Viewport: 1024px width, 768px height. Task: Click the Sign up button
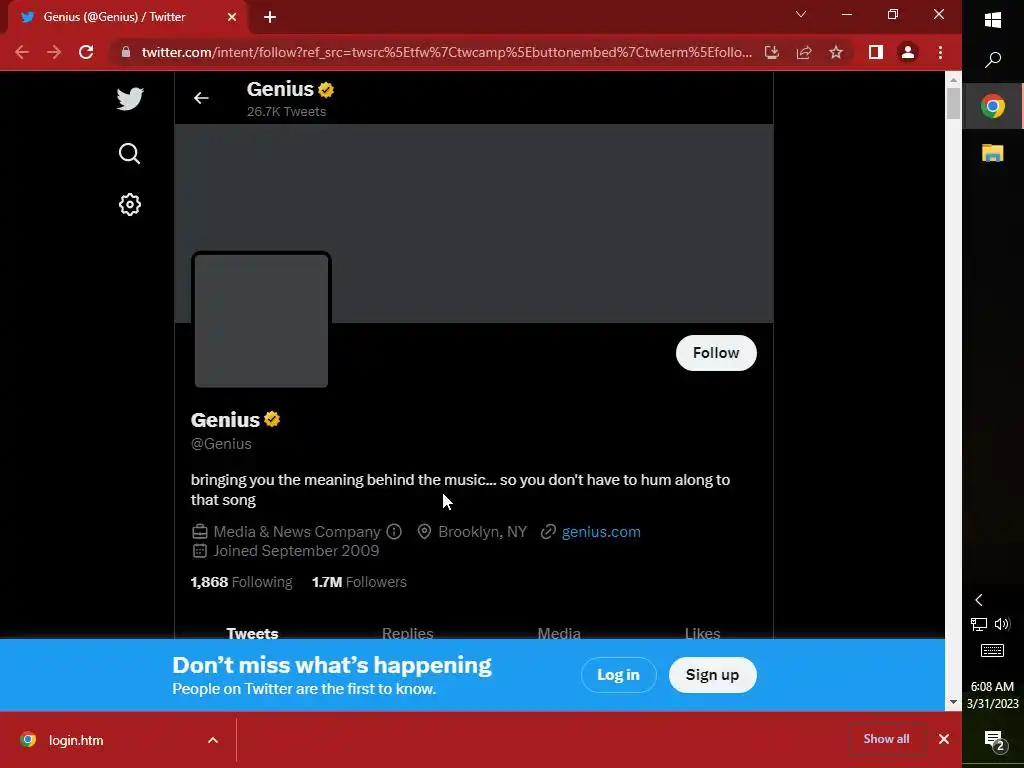[712, 675]
